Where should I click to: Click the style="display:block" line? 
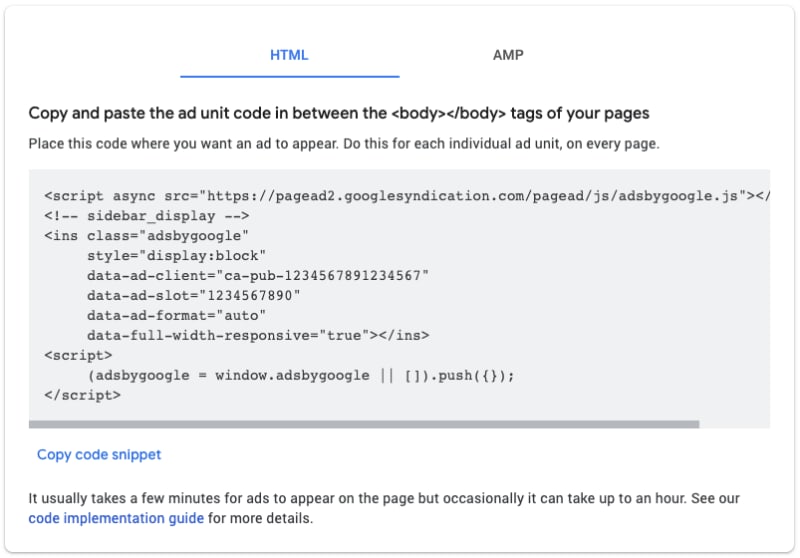(x=177, y=256)
